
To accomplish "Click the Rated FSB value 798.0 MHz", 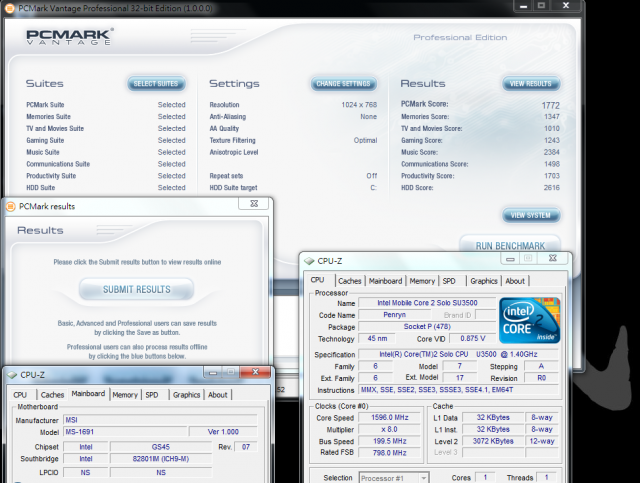I will (x=389, y=453).
